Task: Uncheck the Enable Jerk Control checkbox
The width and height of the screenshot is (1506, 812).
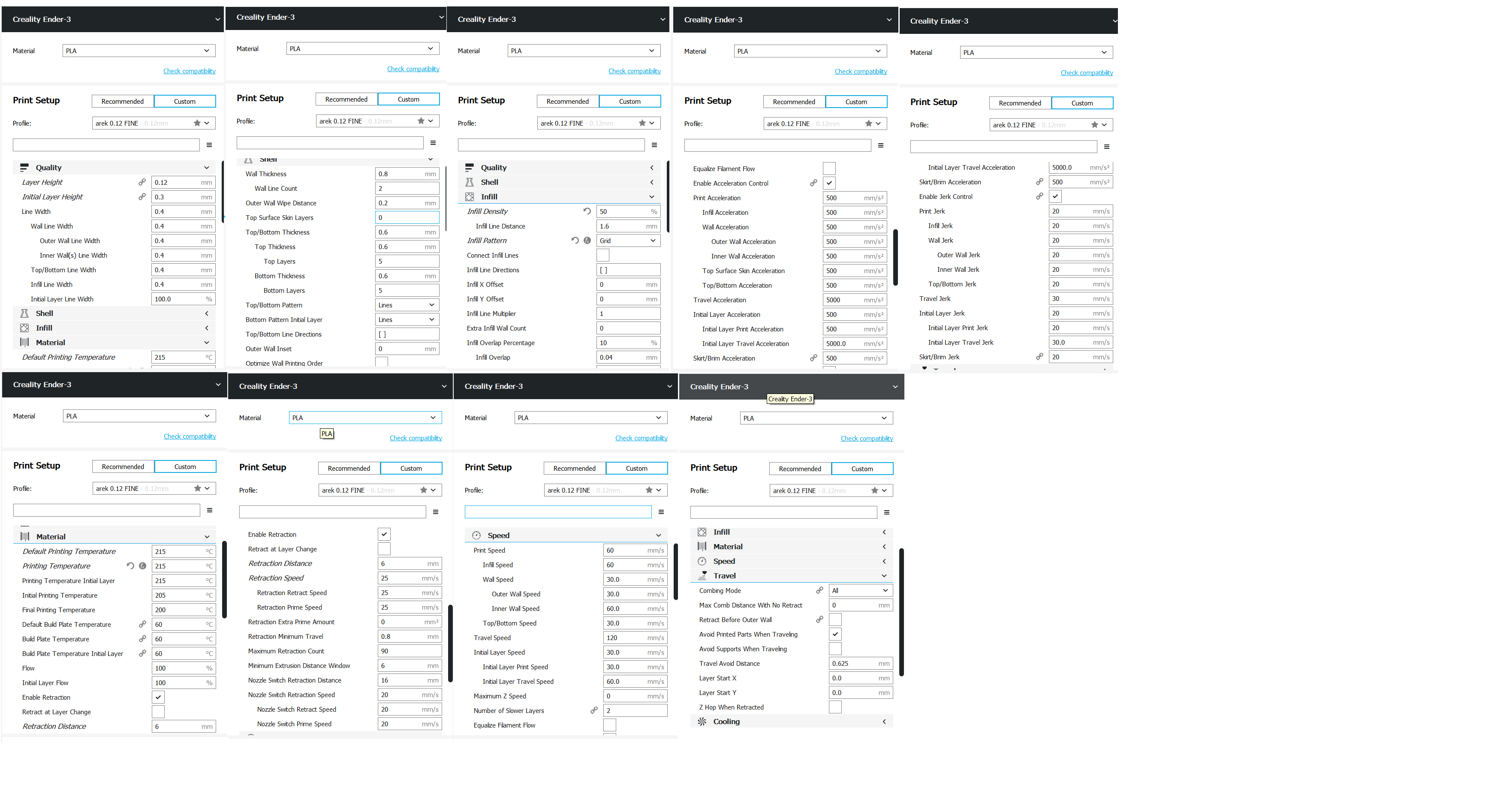Action: 1055,196
